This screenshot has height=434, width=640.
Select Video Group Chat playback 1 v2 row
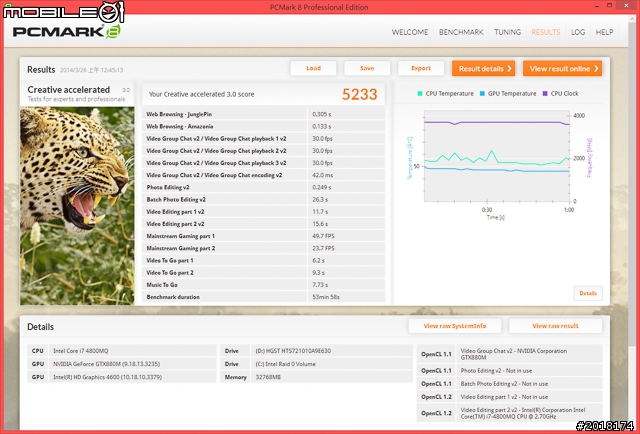263,138
